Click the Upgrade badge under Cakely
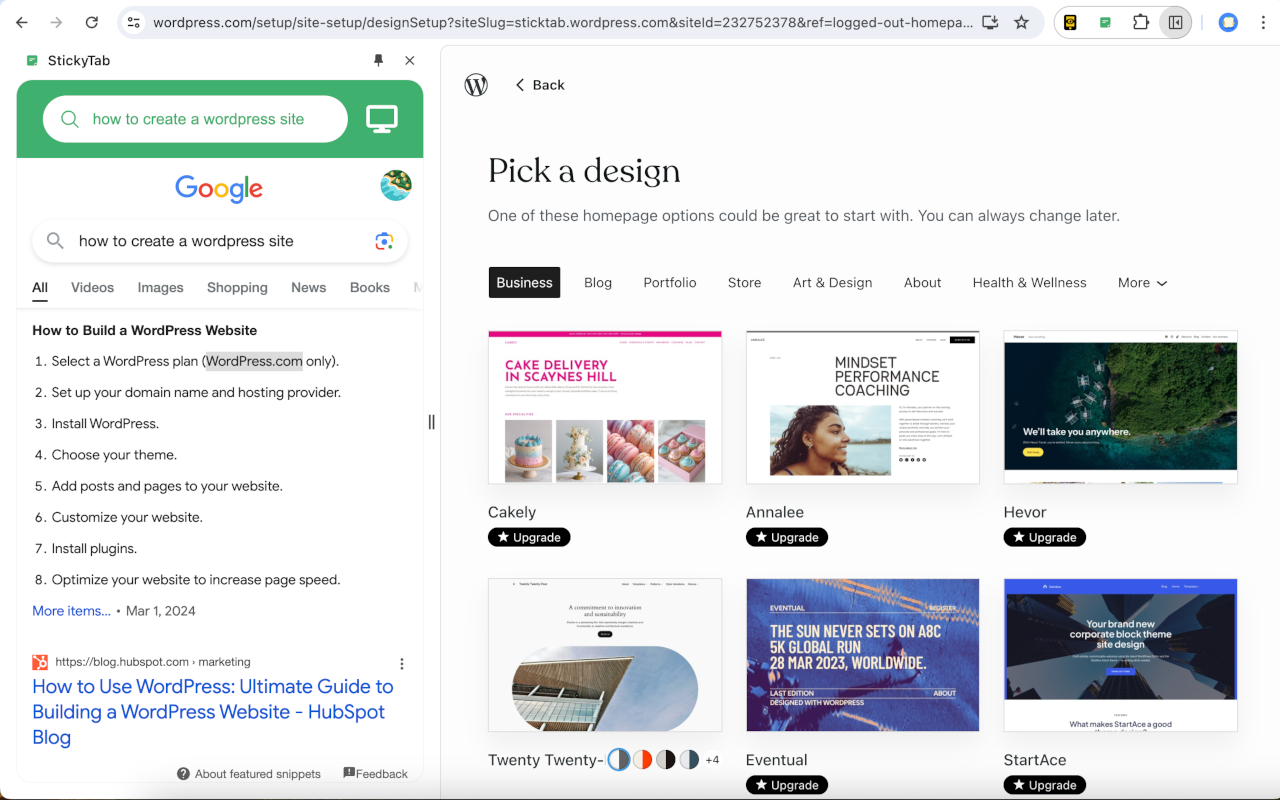 click(x=529, y=537)
